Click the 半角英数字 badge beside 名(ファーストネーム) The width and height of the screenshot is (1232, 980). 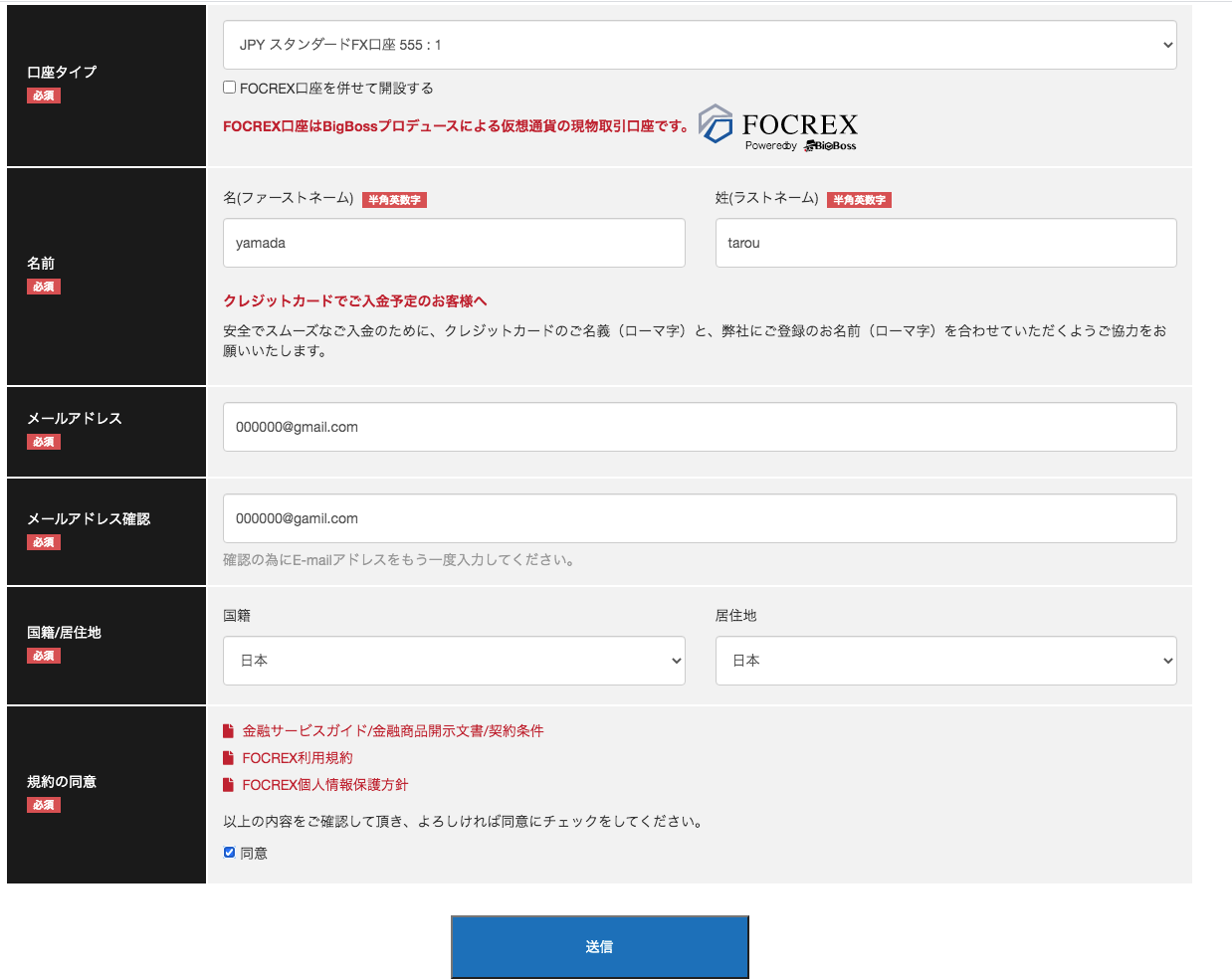point(394,200)
